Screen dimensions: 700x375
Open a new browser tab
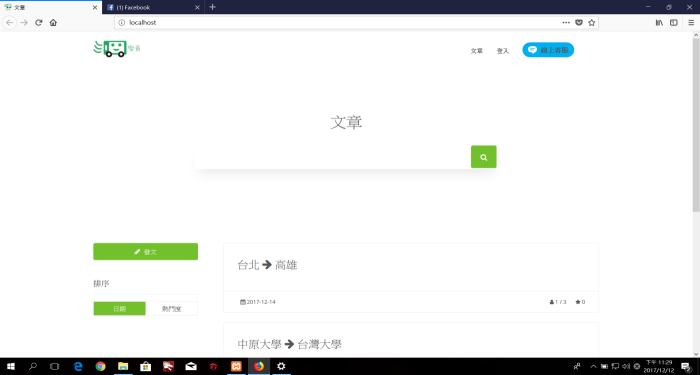click(212, 7)
